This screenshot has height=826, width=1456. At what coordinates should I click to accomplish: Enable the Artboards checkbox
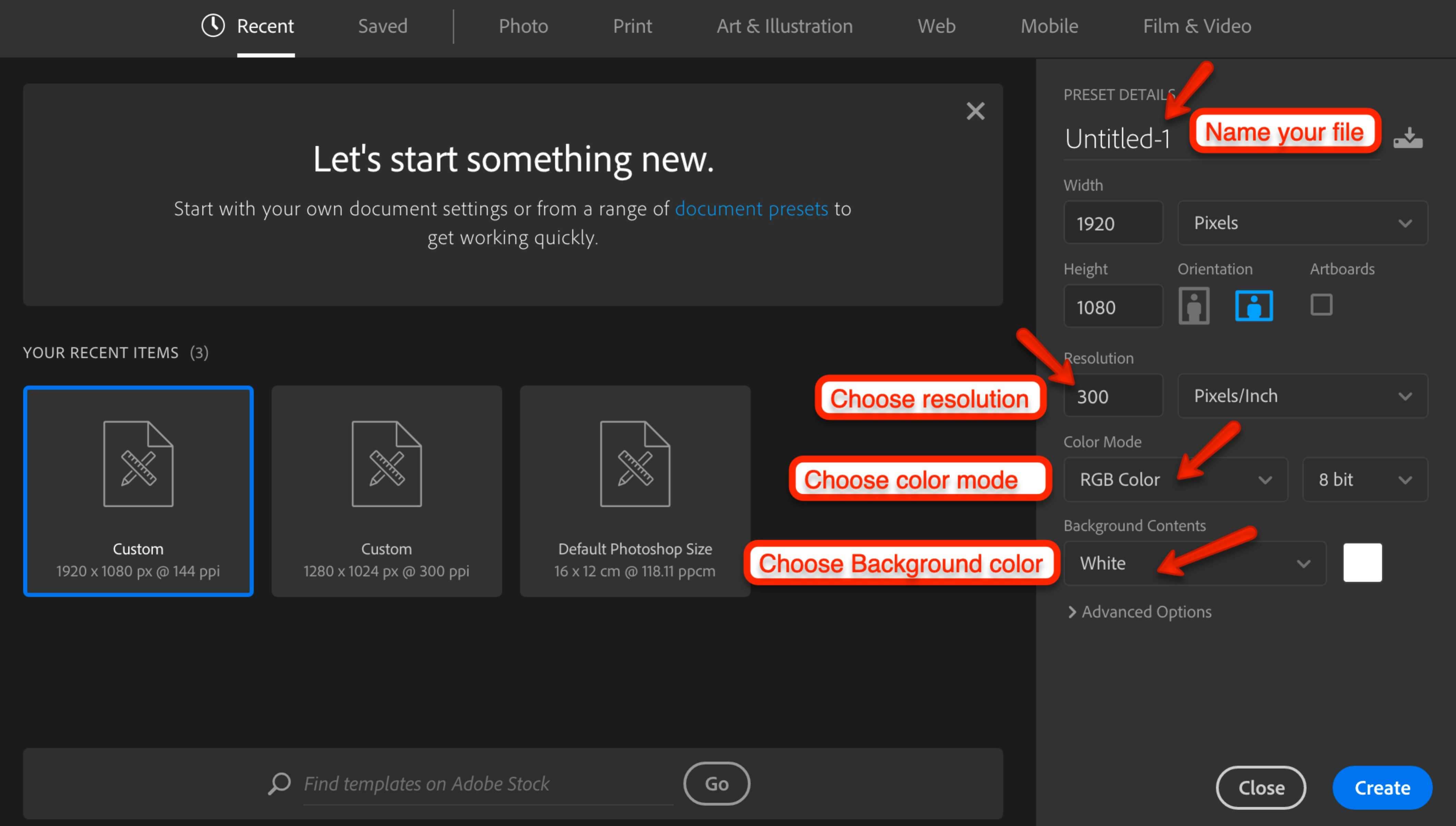coord(1321,305)
